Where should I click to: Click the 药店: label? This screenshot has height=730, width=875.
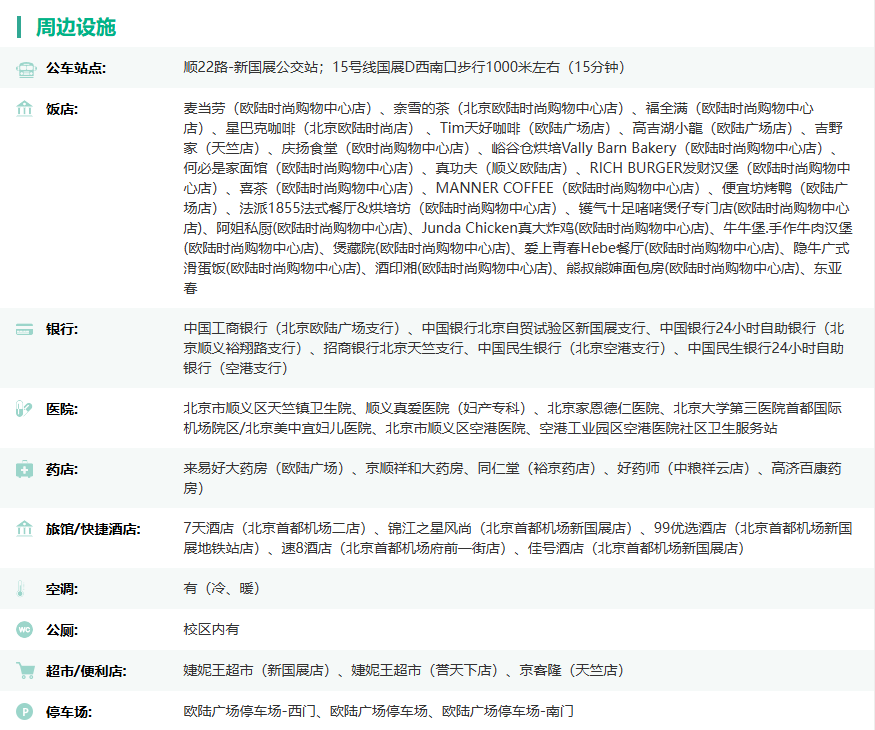pos(62,469)
